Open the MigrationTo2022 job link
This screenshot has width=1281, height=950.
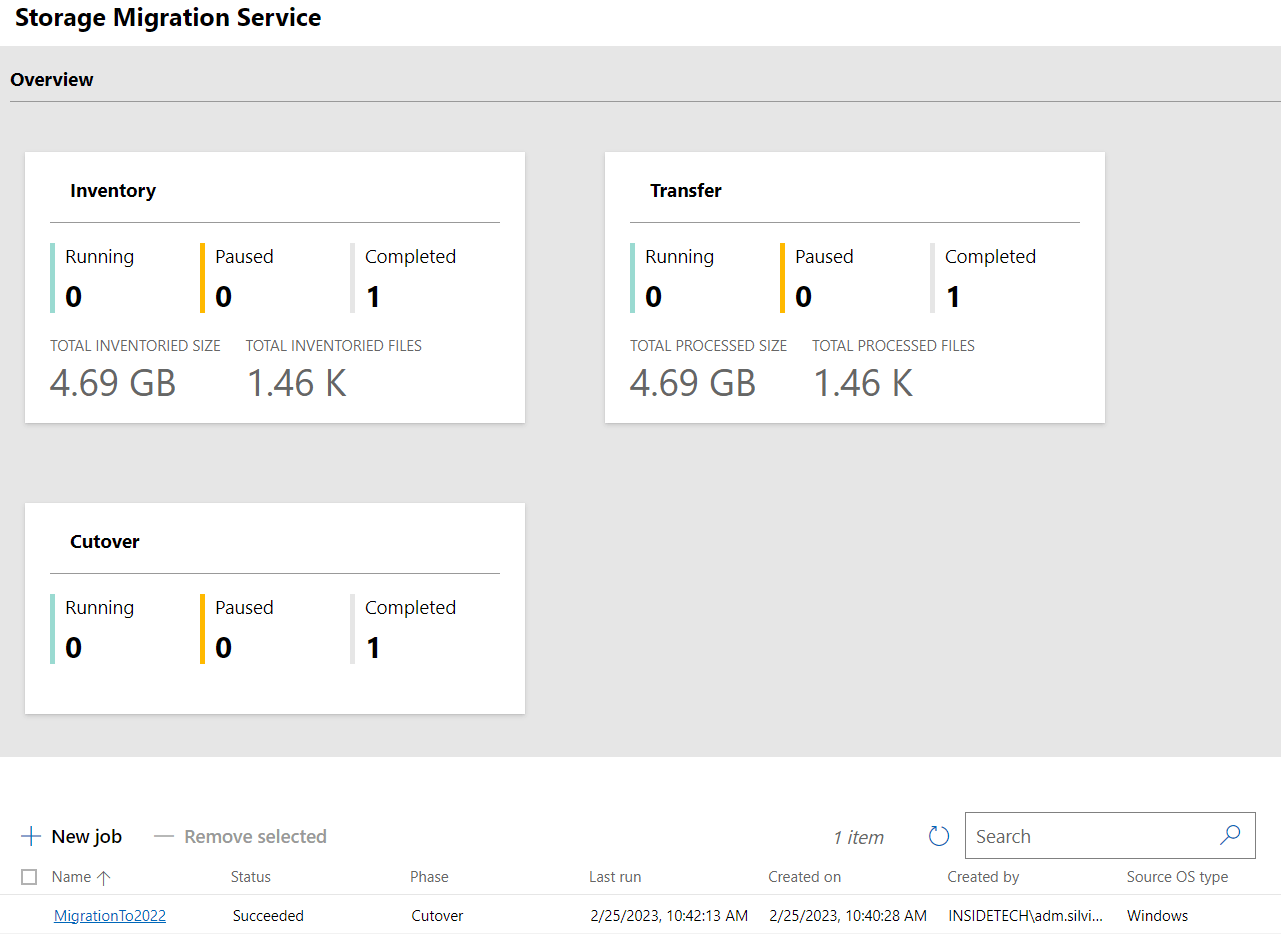click(110, 915)
